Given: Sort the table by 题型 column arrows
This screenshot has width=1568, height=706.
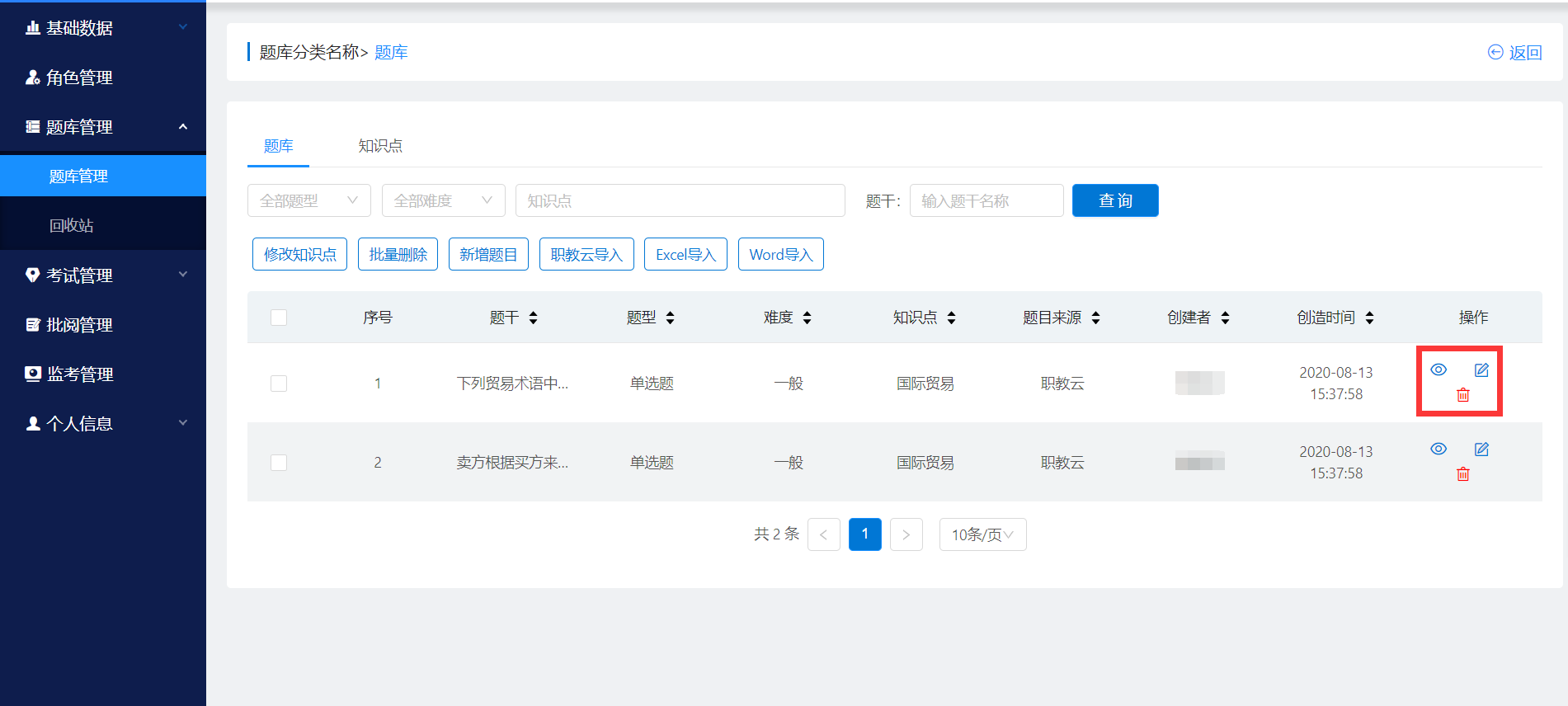Looking at the screenshot, I should coord(671,318).
